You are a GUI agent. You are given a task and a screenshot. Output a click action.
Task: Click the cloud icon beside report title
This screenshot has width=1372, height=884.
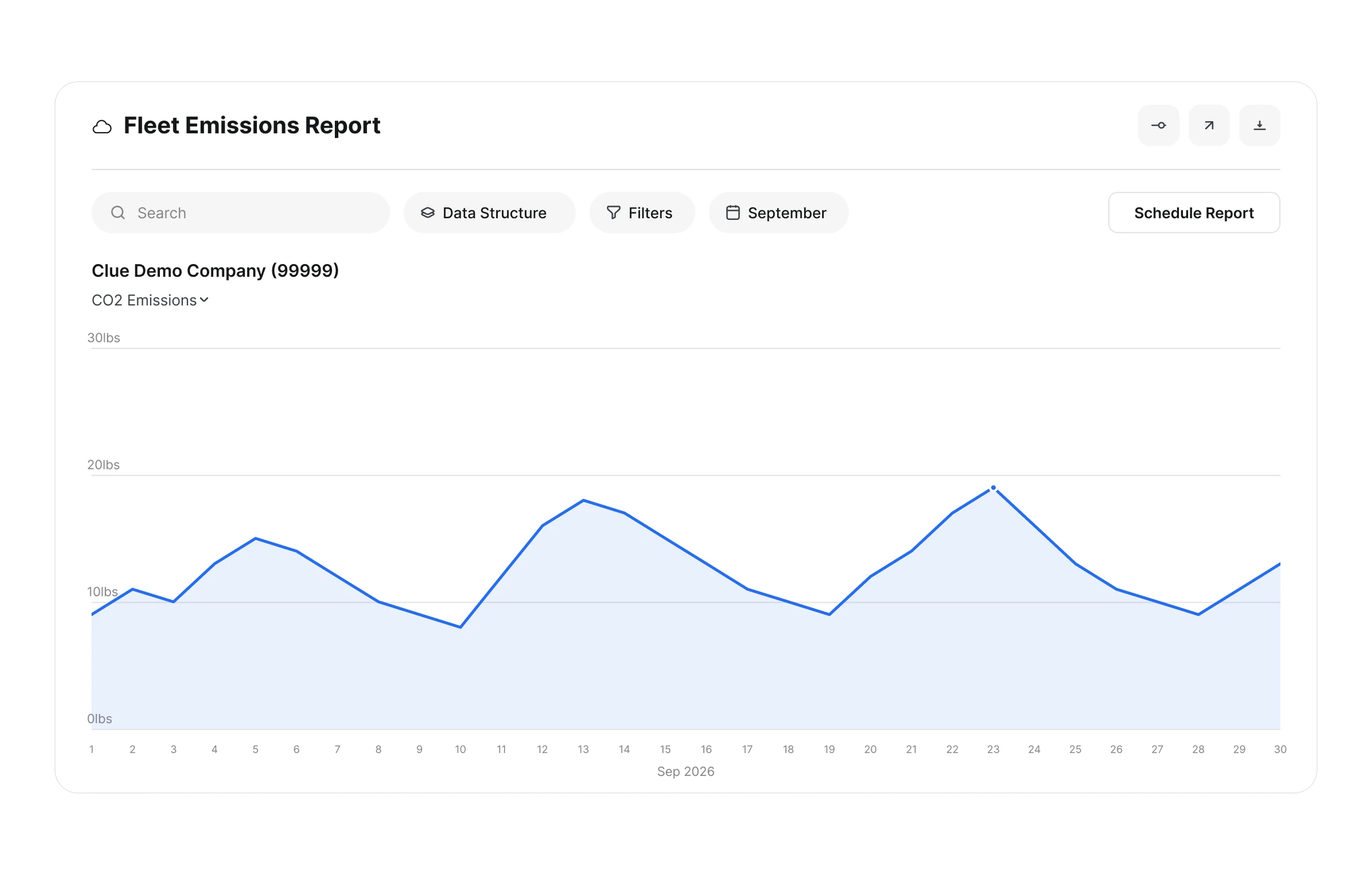click(102, 127)
